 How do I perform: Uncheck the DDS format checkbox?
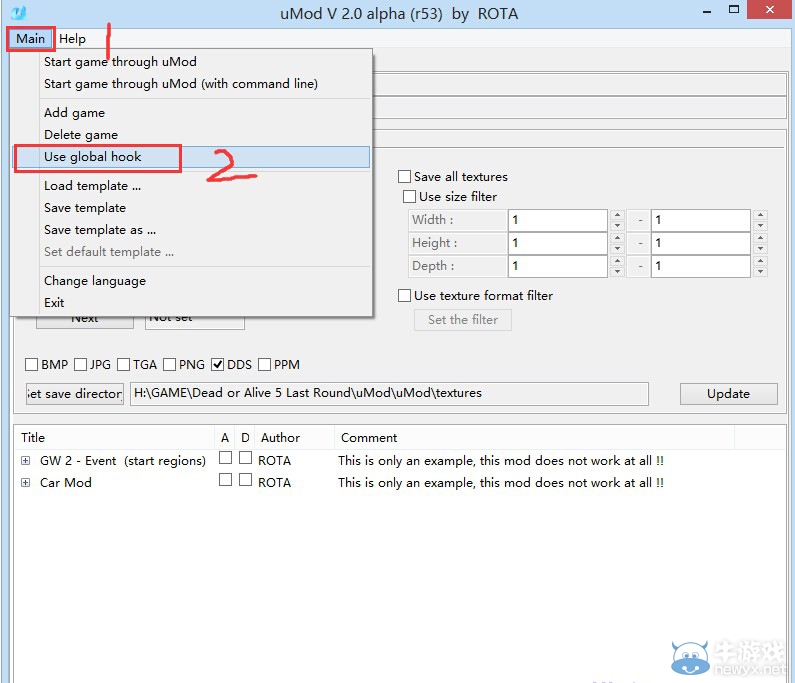tap(218, 365)
